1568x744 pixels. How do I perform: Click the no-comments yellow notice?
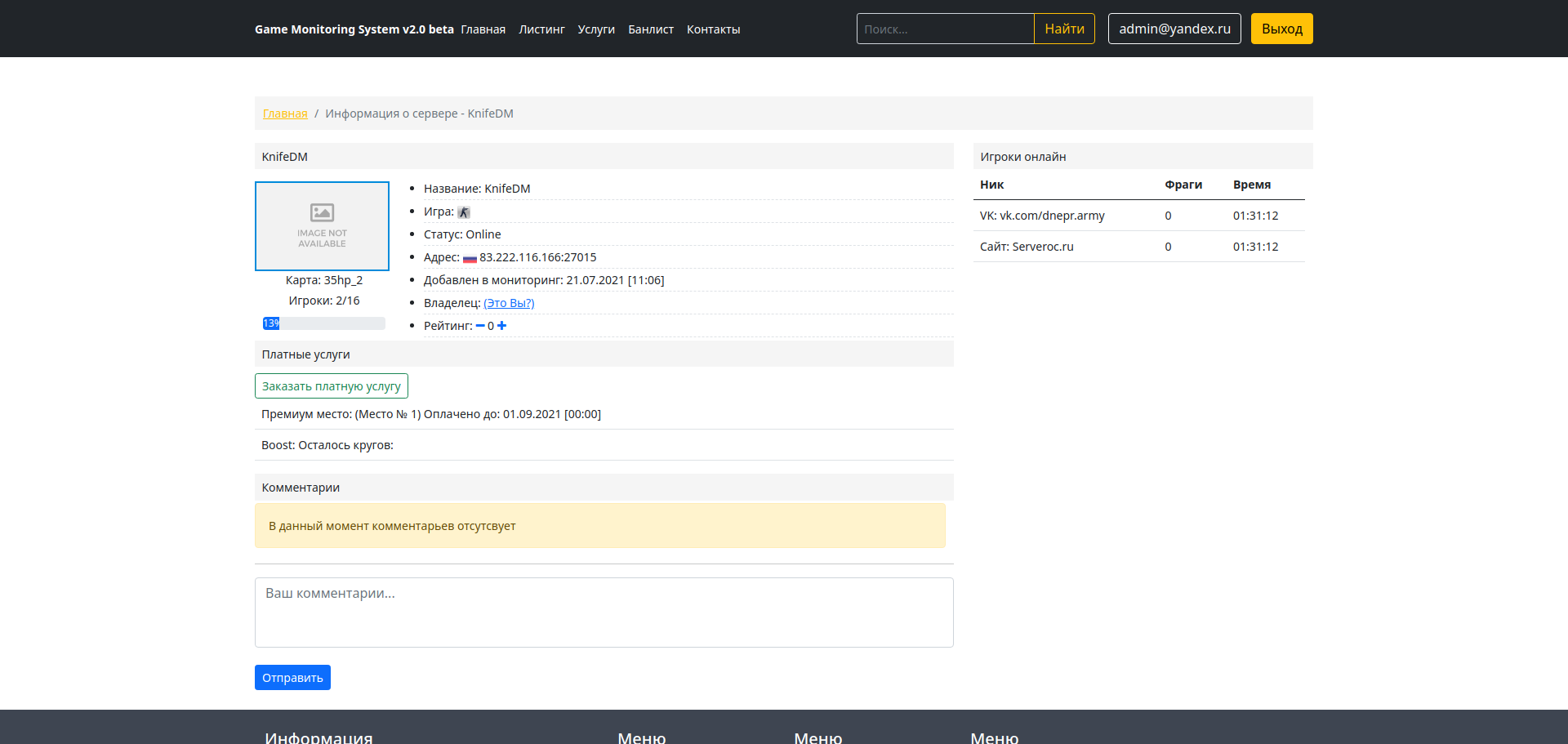click(x=600, y=526)
